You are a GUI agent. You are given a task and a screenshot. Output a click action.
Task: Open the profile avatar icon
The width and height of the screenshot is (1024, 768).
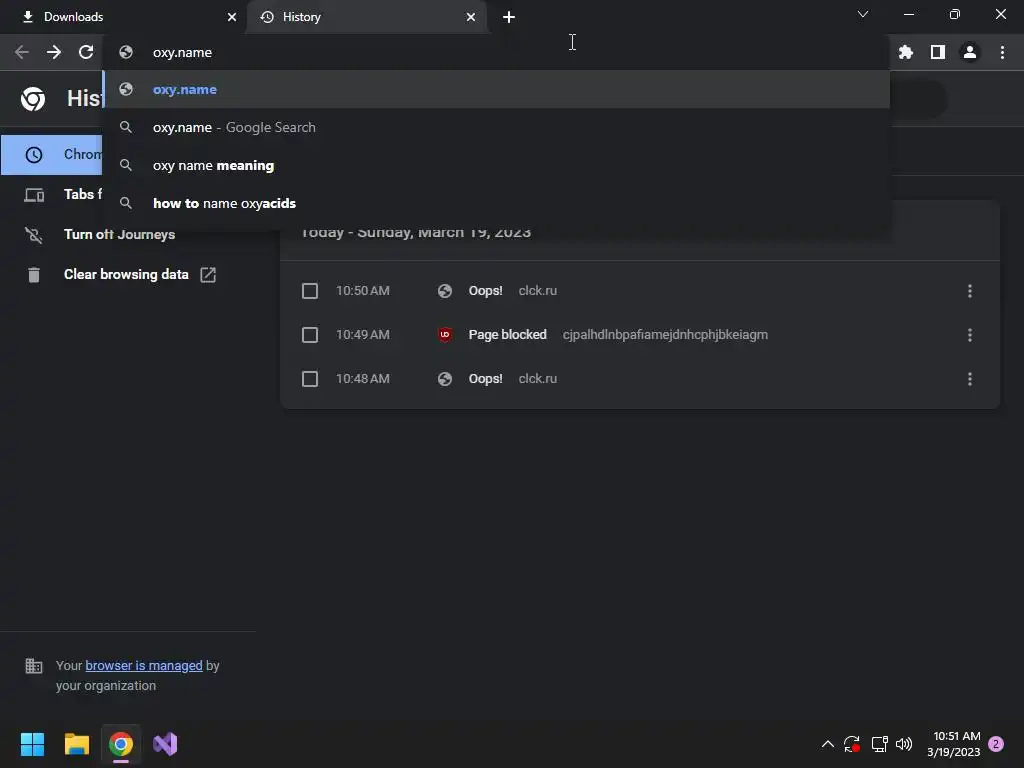970,52
